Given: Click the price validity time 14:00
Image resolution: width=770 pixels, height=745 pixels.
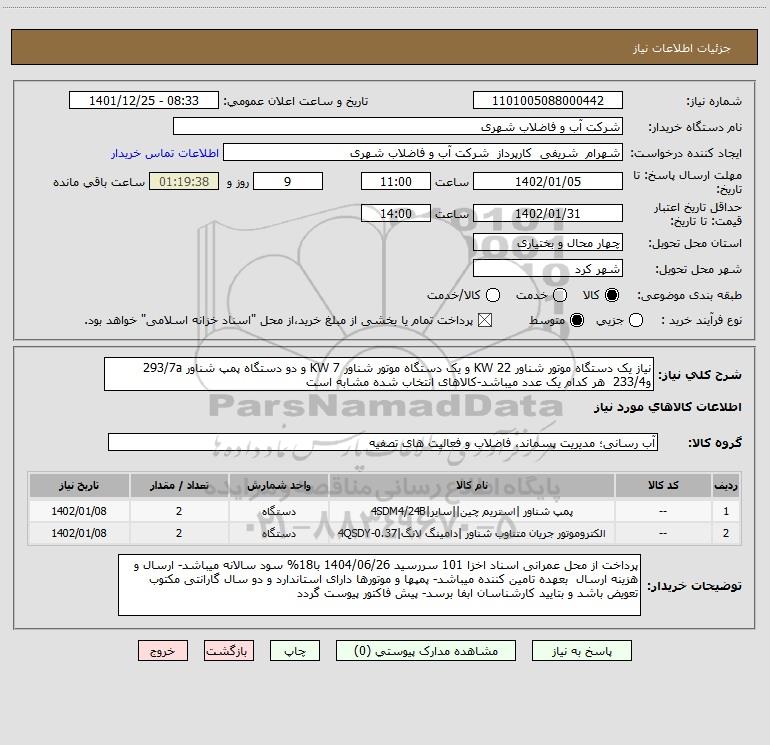Looking at the screenshot, I should pos(396,213).
